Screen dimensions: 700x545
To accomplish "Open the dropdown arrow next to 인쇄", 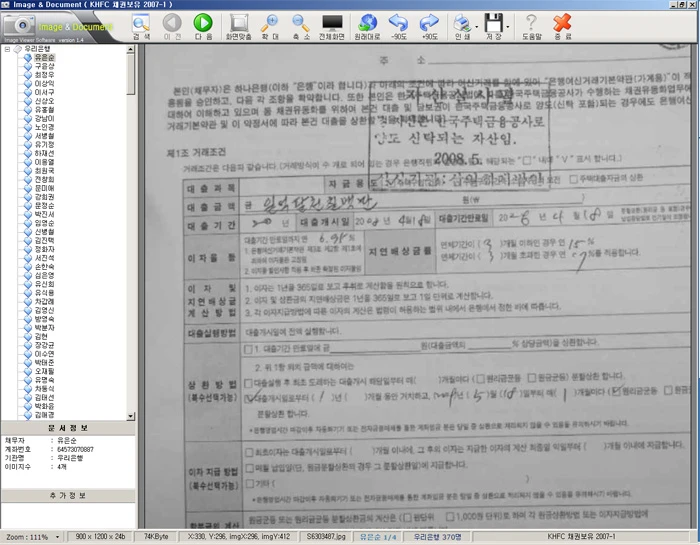I will click(476, 27).
